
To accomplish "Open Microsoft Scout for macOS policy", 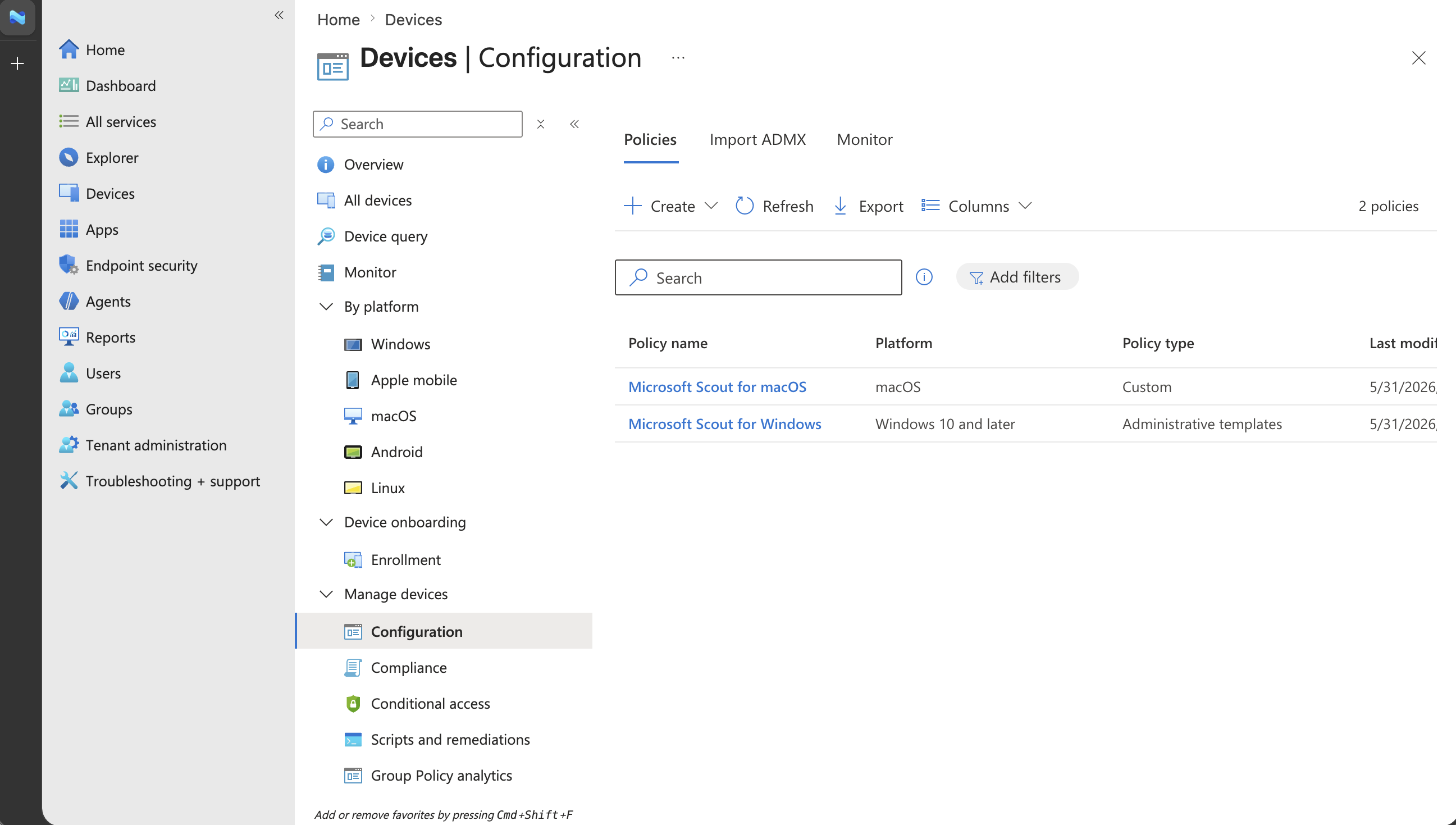I will (x=716, y=386).
